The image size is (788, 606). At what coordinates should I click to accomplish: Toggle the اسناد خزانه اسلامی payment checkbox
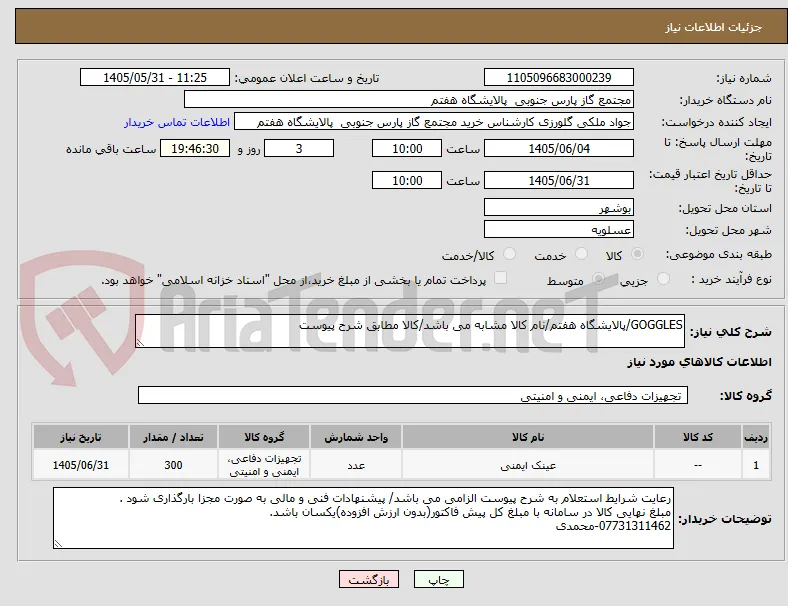coord(501,278)
